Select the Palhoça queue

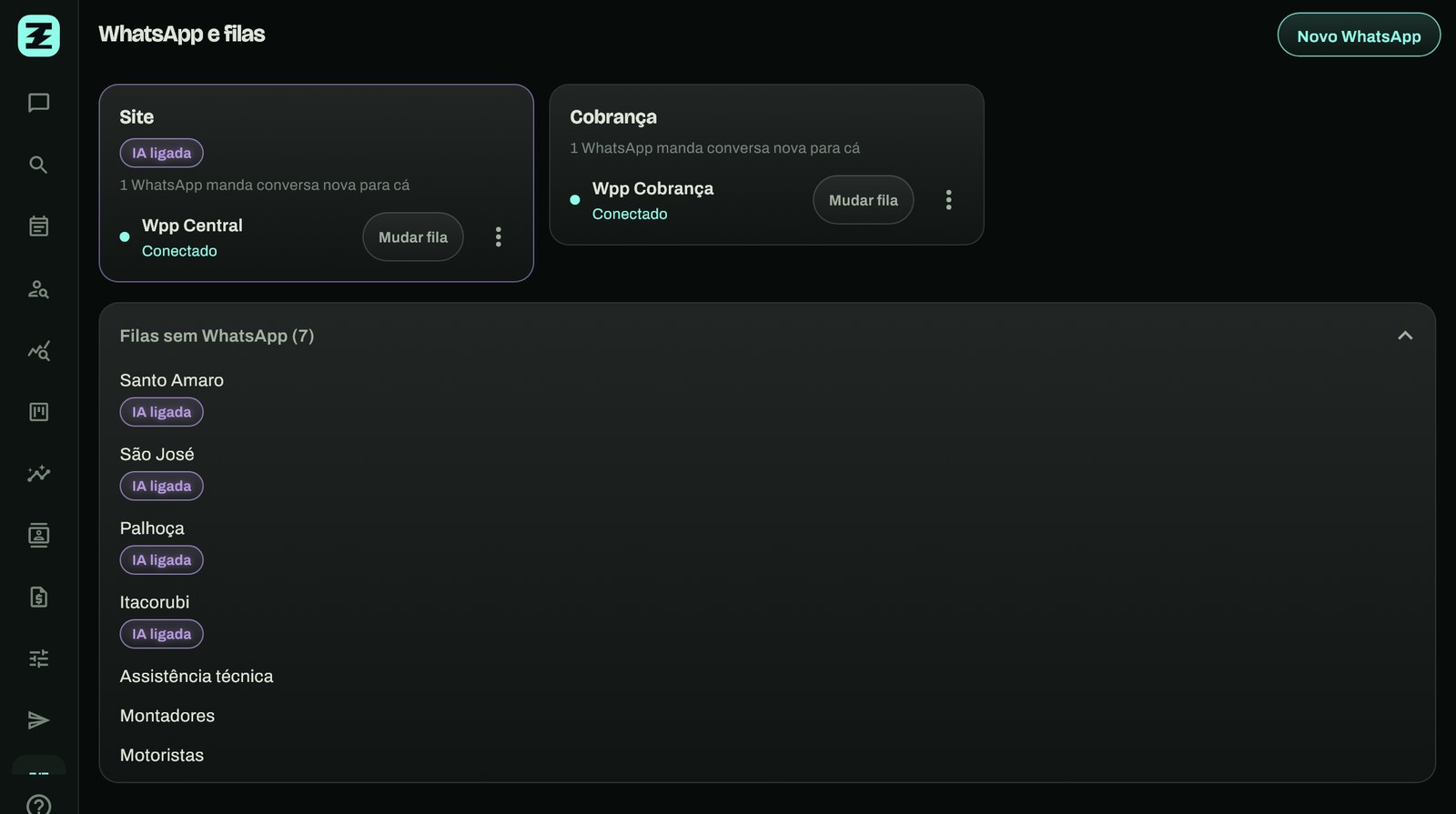[x=152, y=528]
